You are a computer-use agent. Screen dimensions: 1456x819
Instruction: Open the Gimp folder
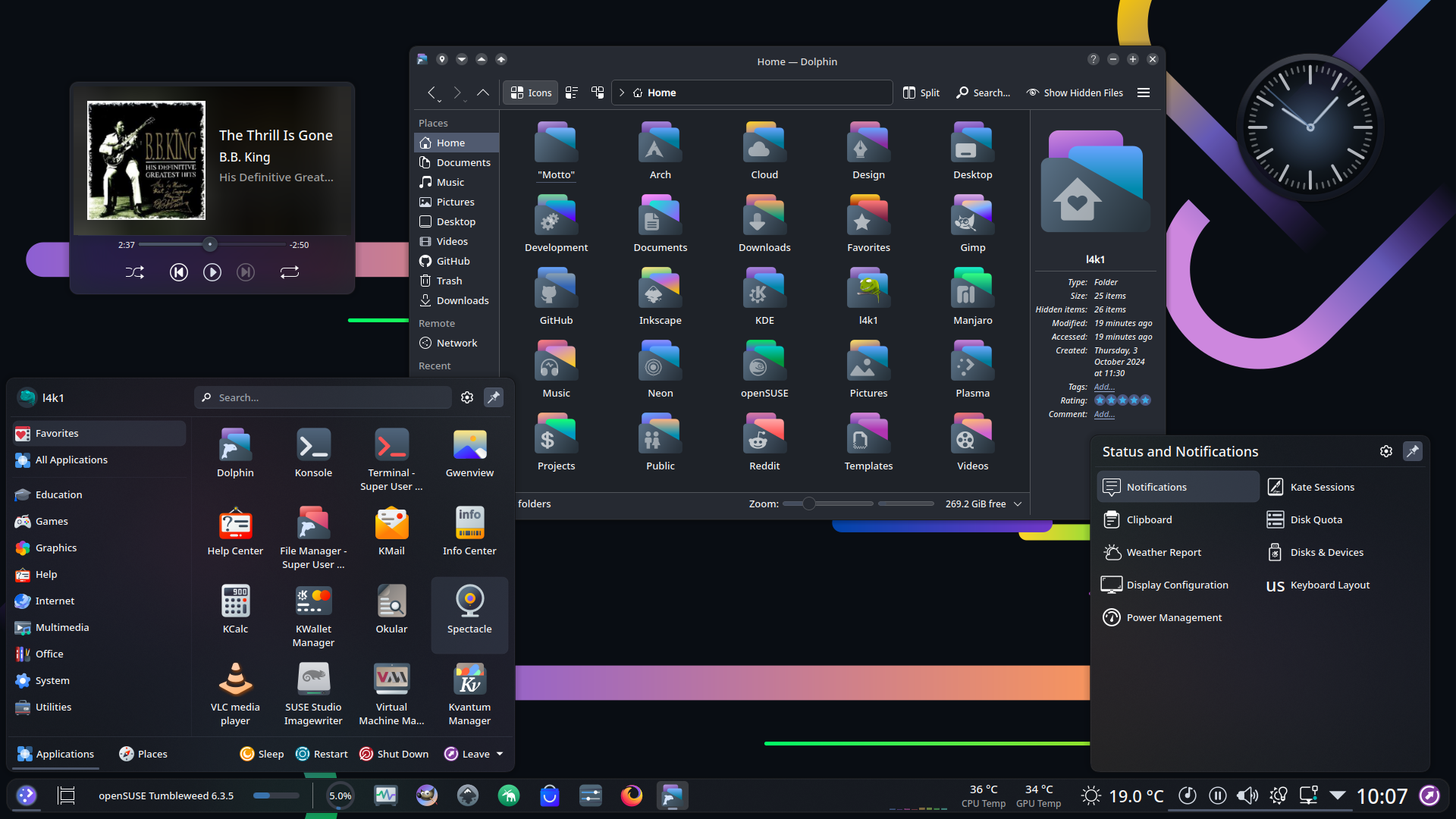coord(972,224)
